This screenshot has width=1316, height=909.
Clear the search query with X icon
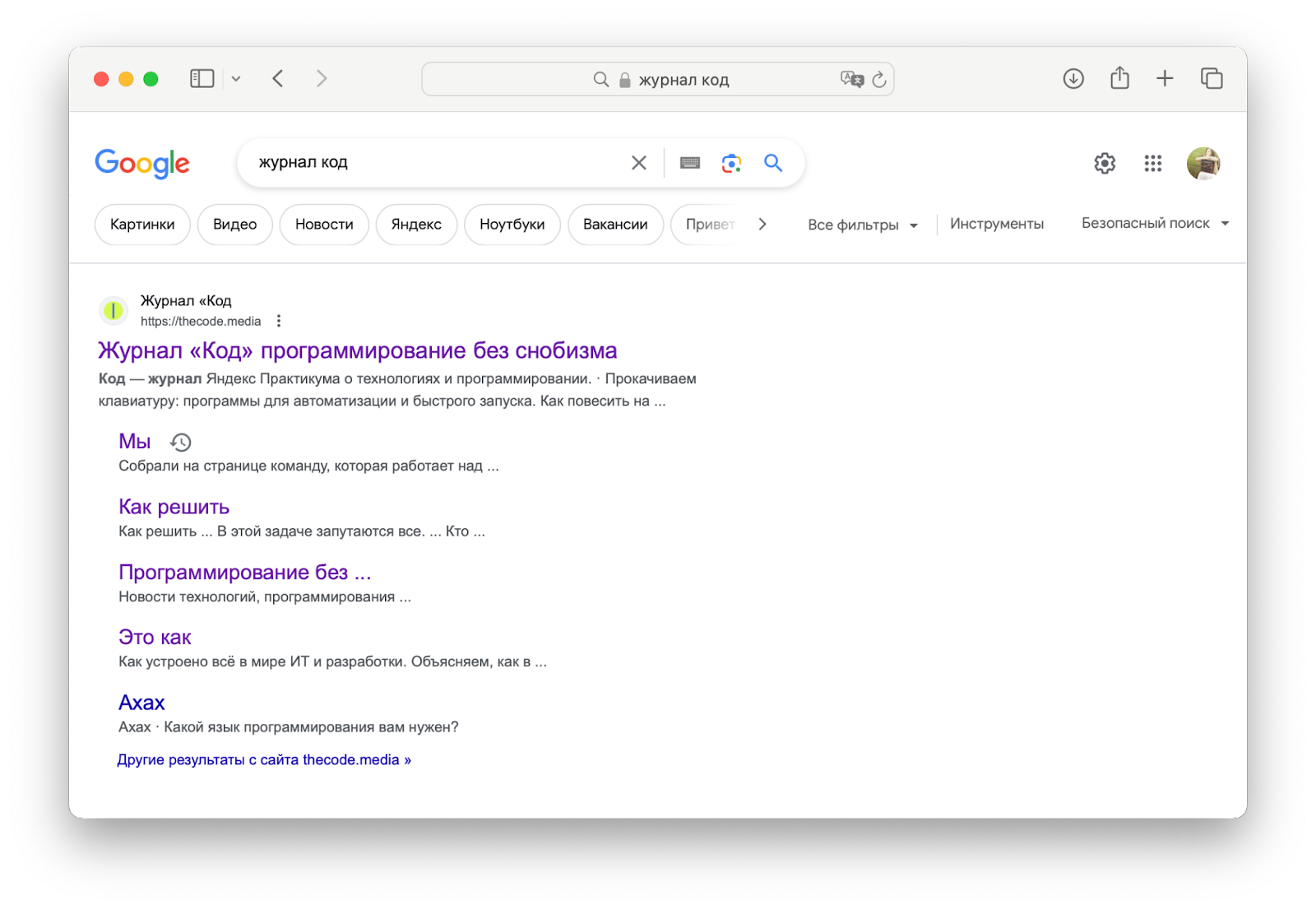click(638, 163)
